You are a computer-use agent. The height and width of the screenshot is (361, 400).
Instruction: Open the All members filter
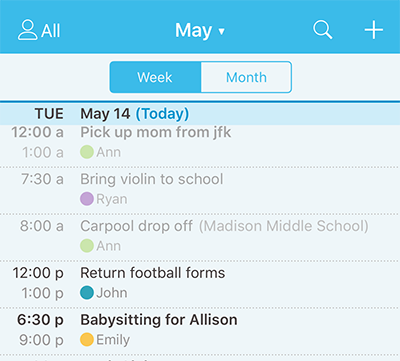pyautogui.click(x=39, y=30)
